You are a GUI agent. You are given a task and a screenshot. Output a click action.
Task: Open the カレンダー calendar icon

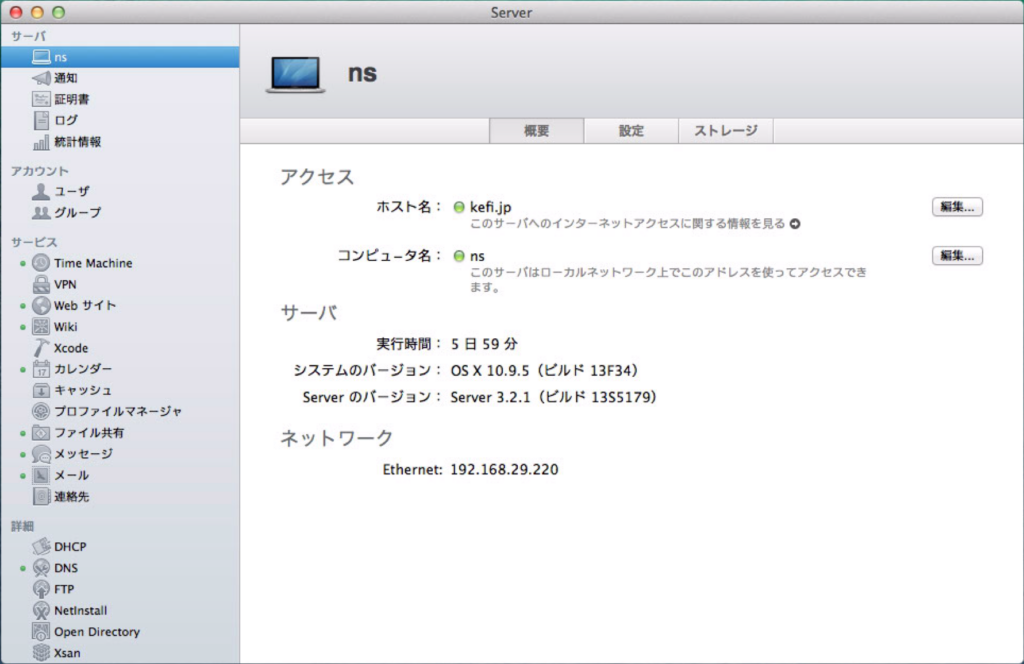(40, 369)
